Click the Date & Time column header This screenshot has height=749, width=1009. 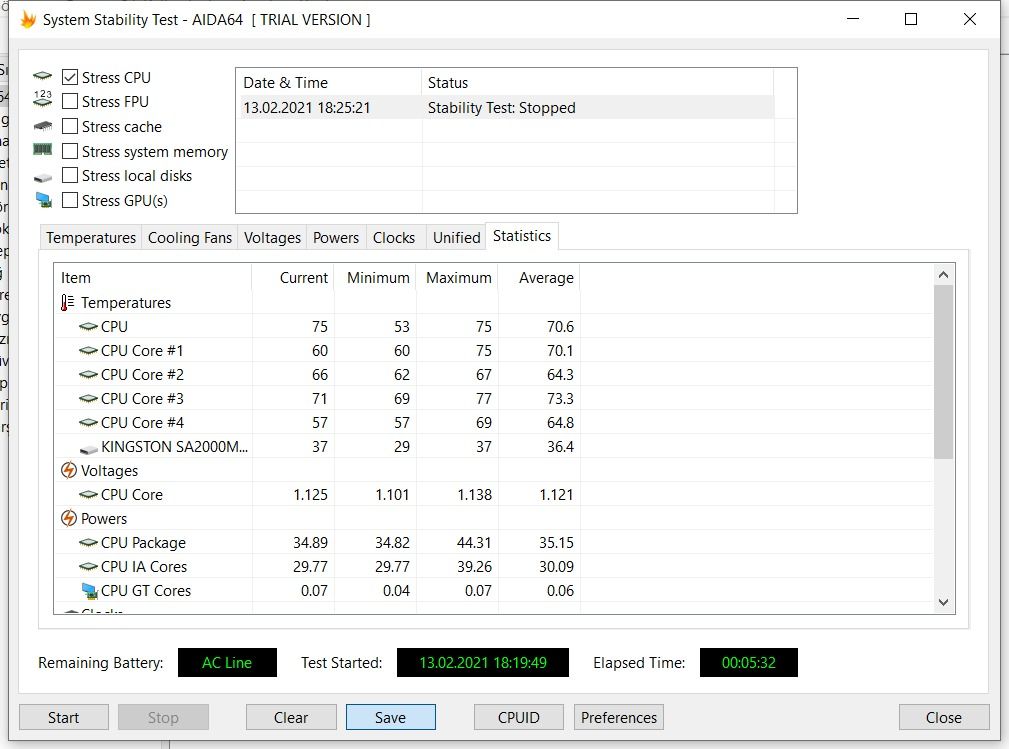329,82
